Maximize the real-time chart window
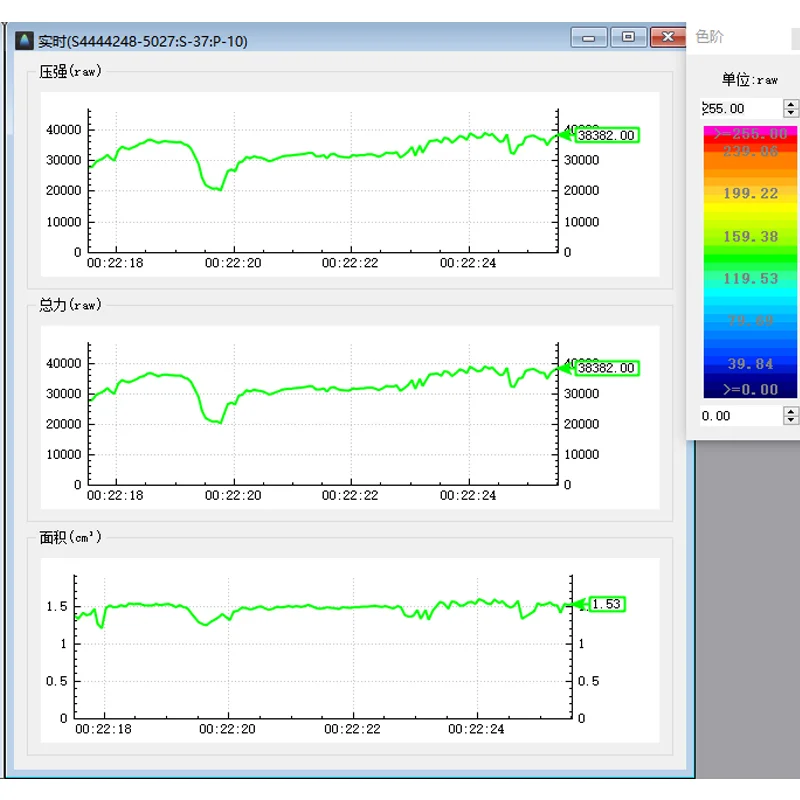The image size is (800, 800). (629, 37)
